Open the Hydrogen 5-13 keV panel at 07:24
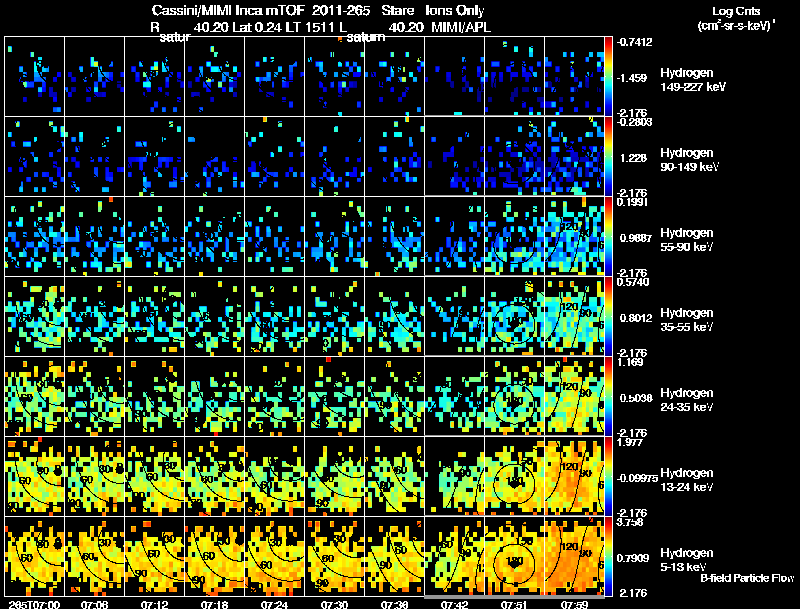Image resolution: width=800 pixels, height=609 pixels. 274,557
